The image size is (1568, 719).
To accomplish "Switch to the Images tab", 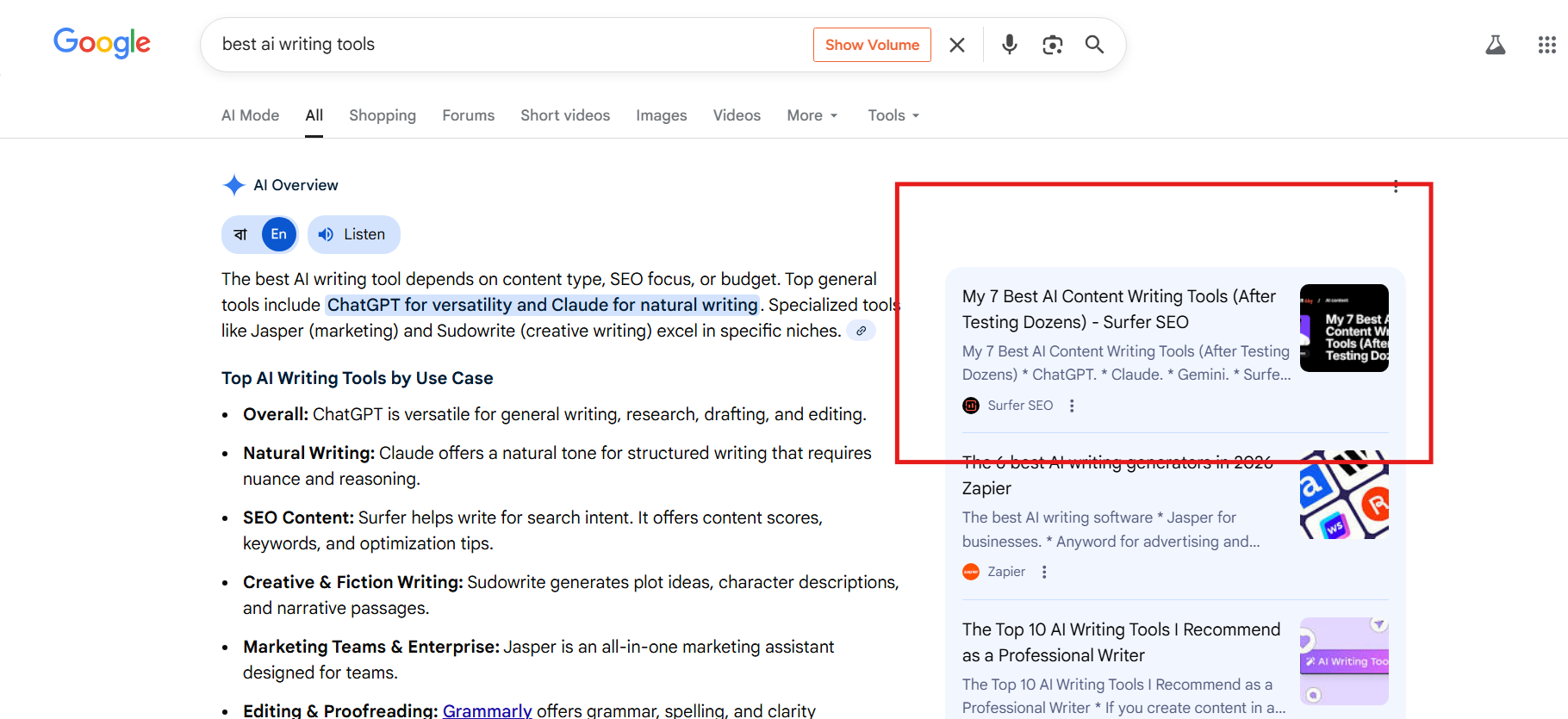I will [x=661, y=115].
